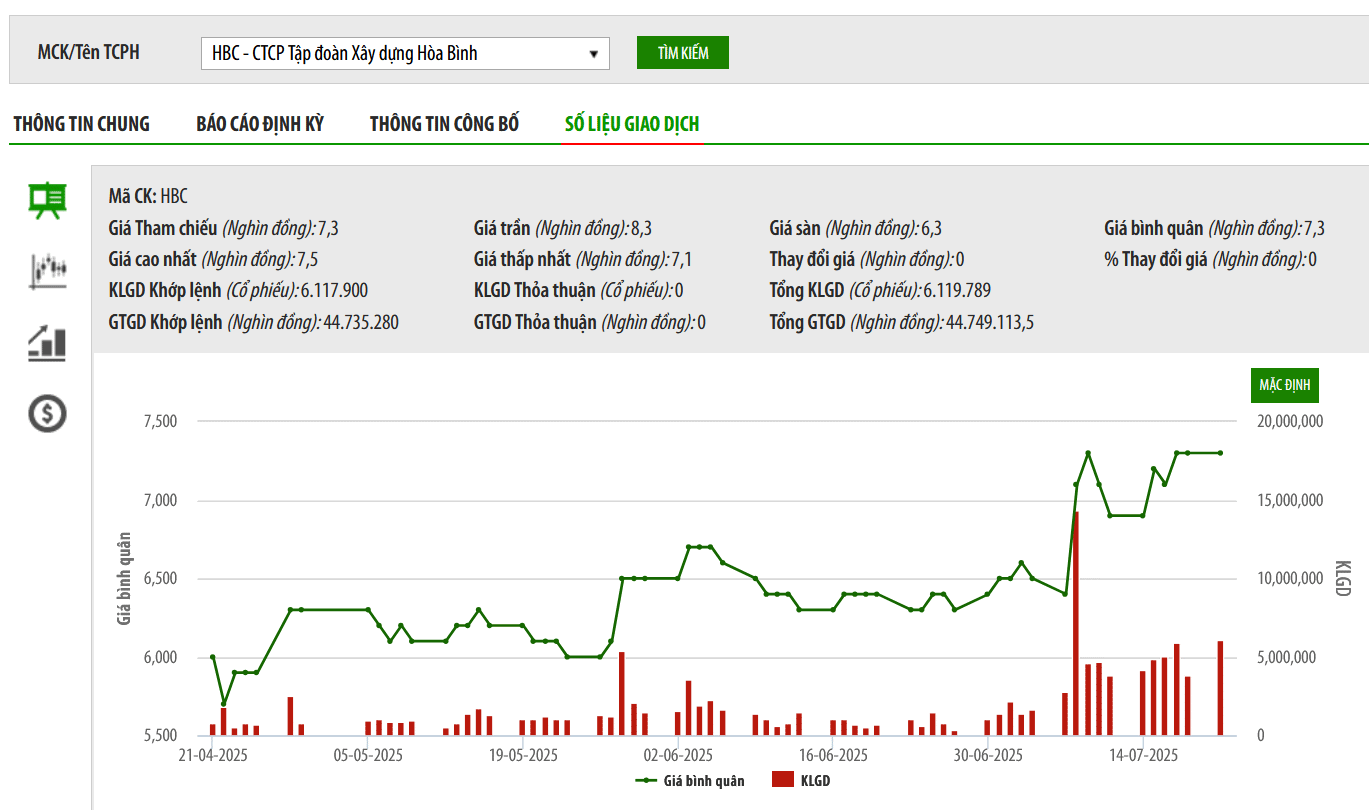Open the candlestick chart view icon
This screenshot has height=810, width=1369.
coord(47,270)
